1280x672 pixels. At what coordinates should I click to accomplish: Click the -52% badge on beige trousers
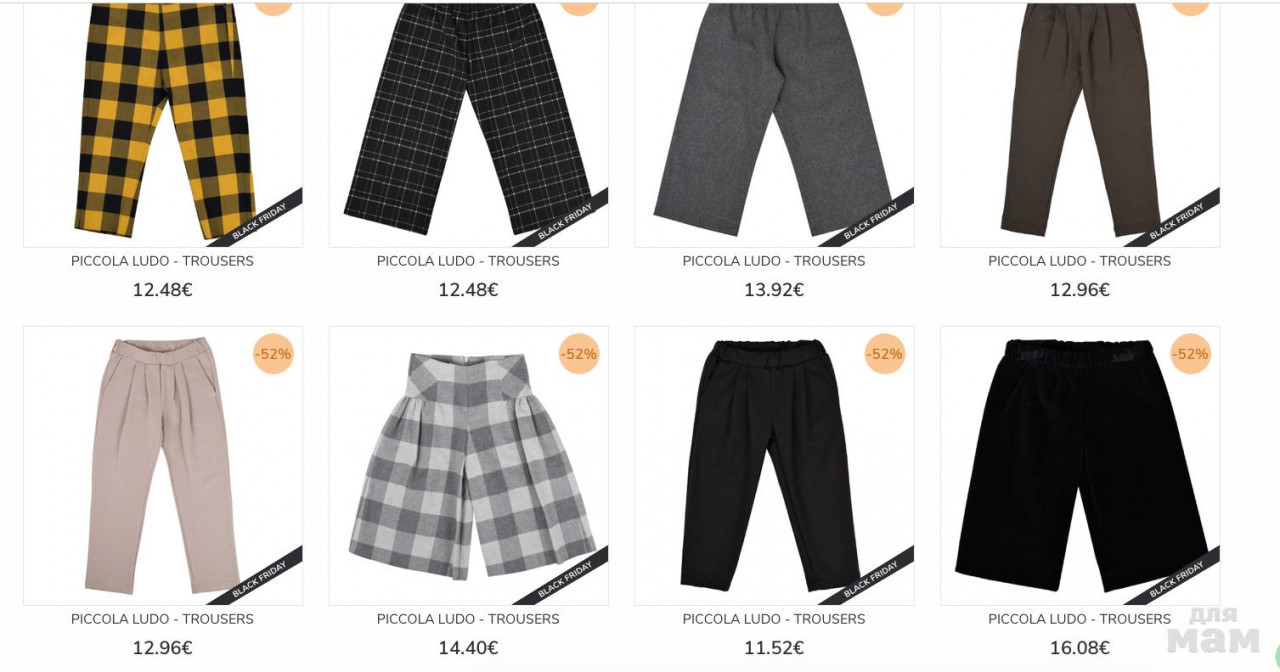(273, 354)
